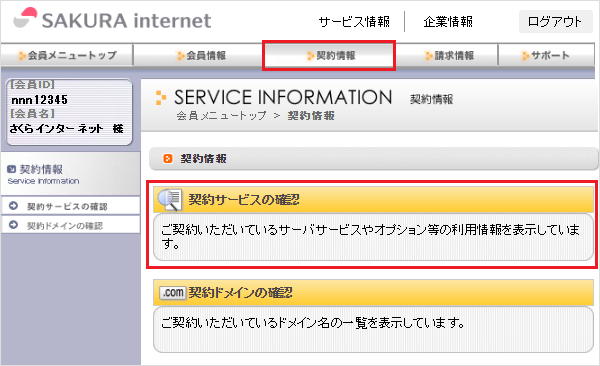Click the .com domain icon

coord(173,293)
